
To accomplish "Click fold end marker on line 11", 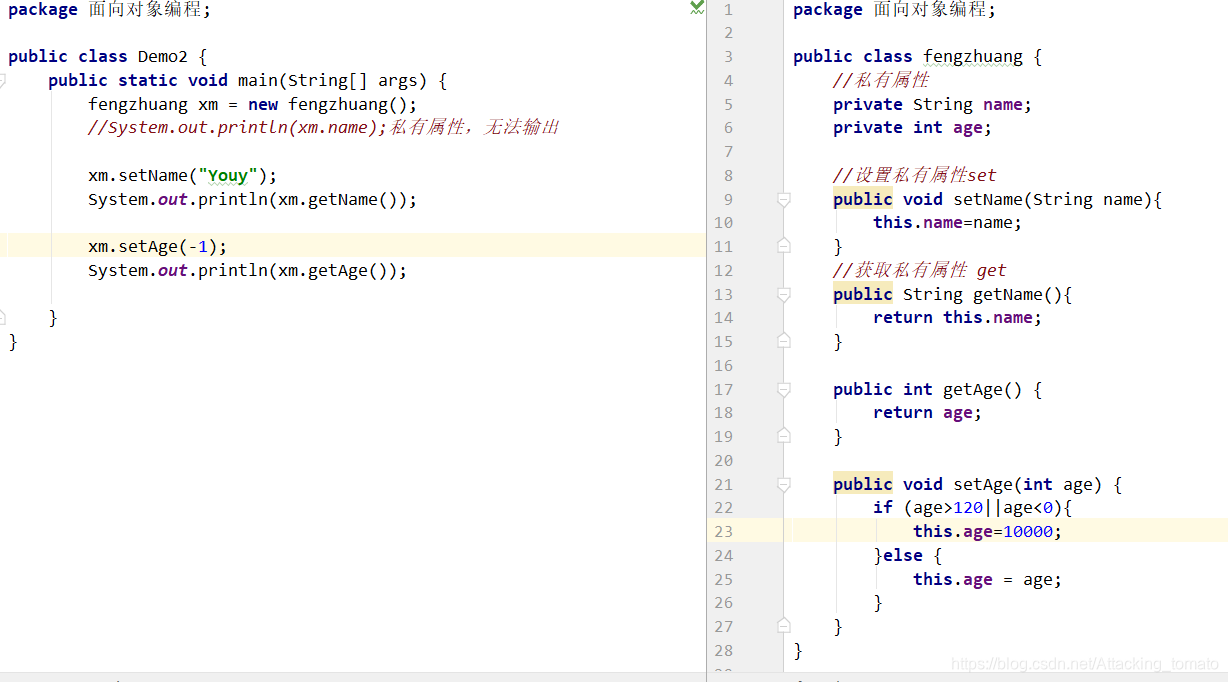I will [784, 246].
